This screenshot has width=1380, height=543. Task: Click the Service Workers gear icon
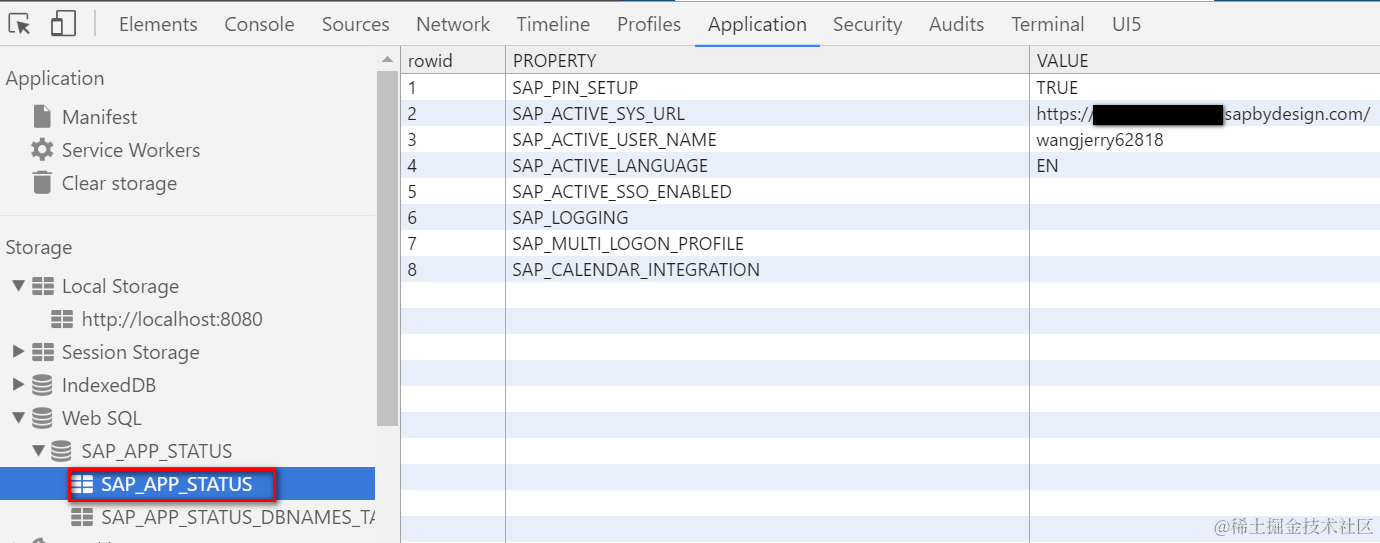pos(42,150)
